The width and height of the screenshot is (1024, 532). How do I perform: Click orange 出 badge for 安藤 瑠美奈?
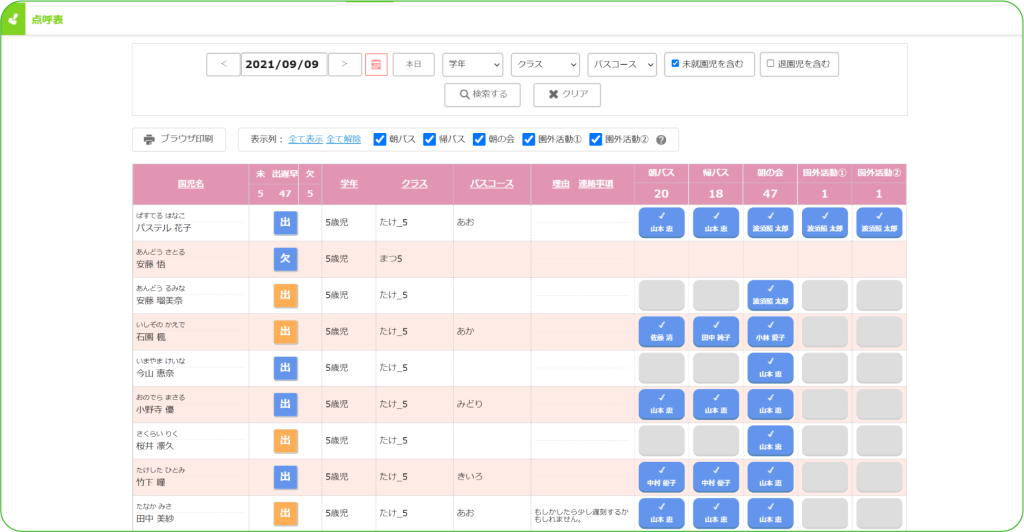[x=285, y=295]
